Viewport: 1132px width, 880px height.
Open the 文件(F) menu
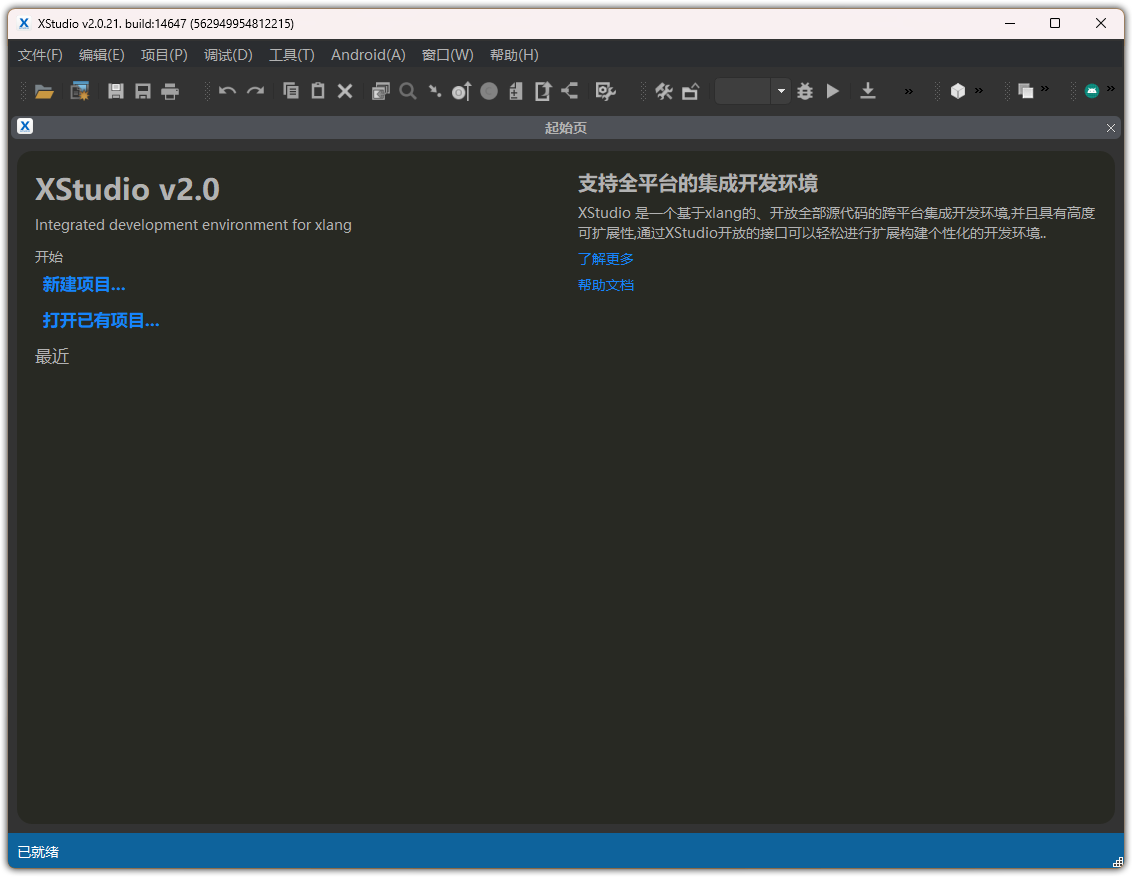point(40,55)
